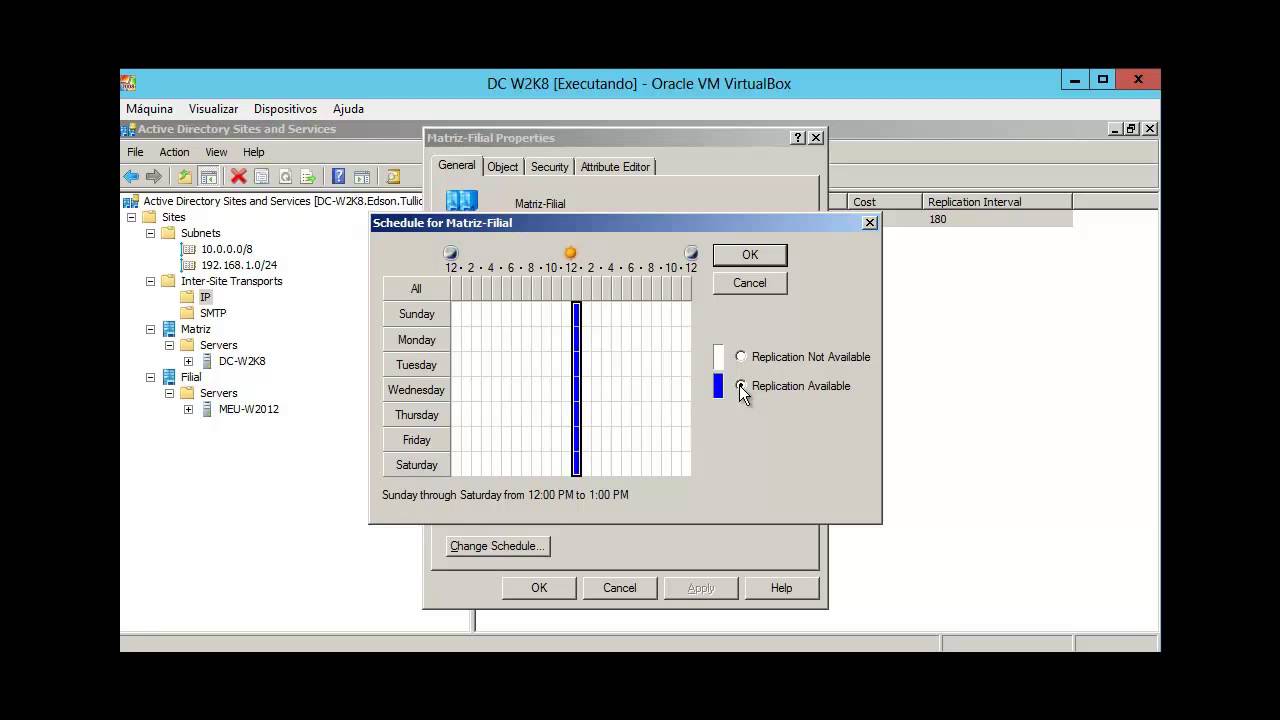Collapse the Subnets node
The width and height of the screenshot is (1280, 720).
[151, 233]
